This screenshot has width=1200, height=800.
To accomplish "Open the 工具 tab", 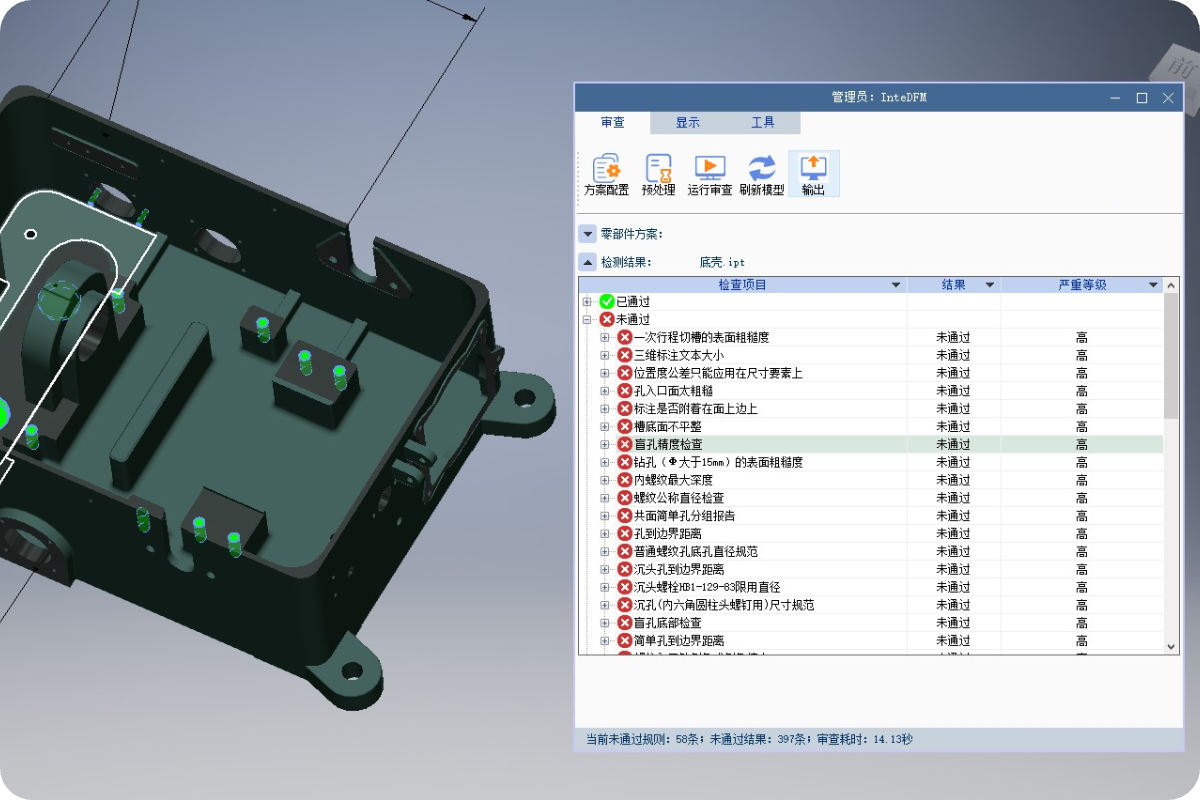I will click(762, 122).
